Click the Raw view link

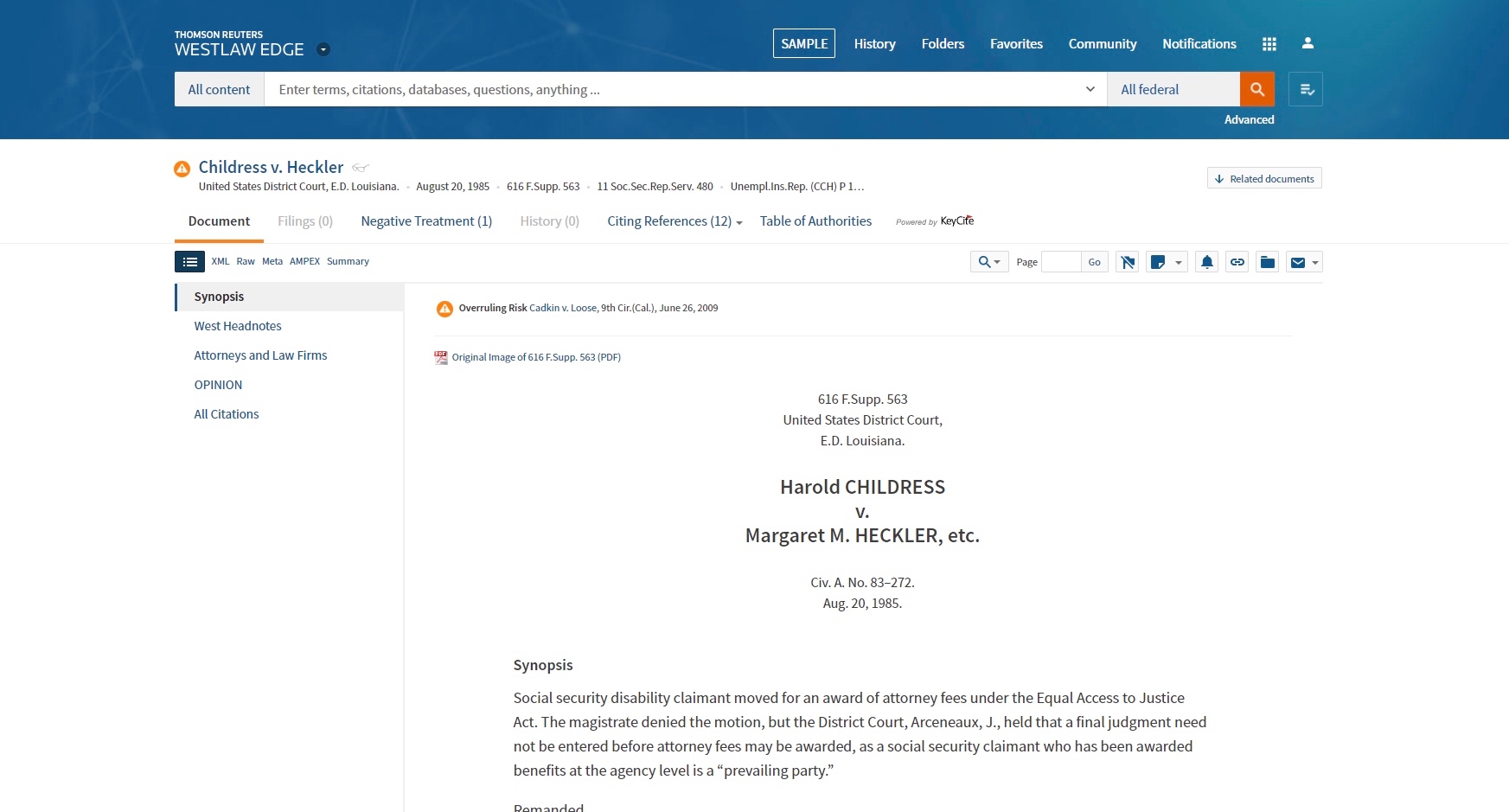(x=246, y=261)
